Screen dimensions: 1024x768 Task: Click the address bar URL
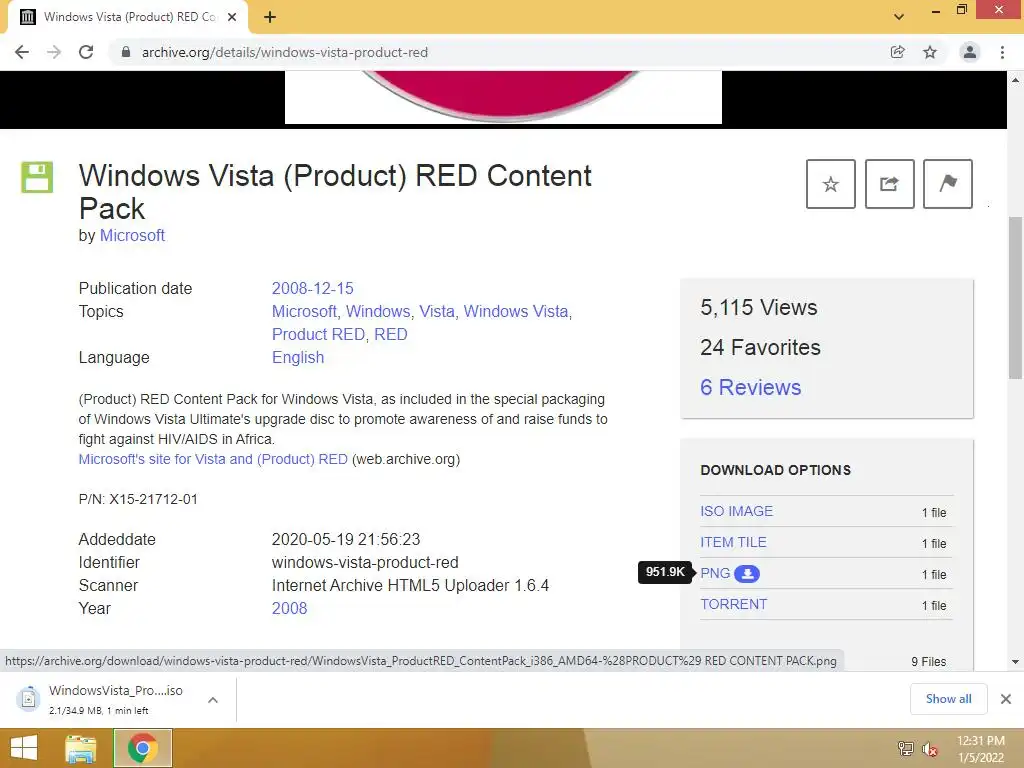click(x=285, y=52)
